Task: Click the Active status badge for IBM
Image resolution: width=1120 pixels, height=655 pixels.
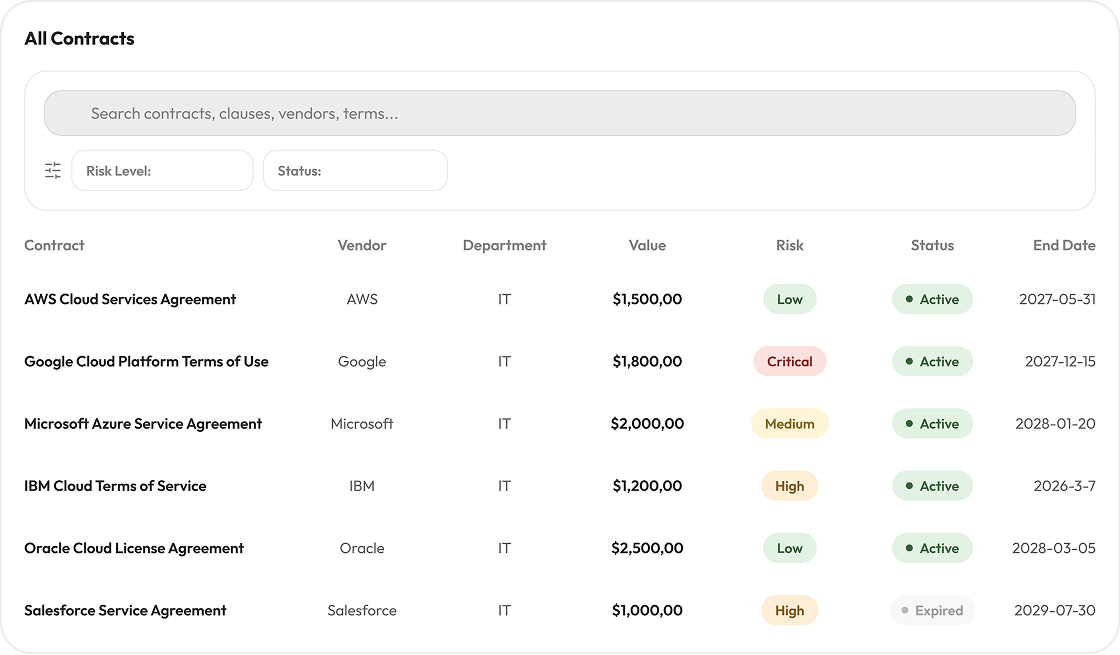Action: [932, 486]
